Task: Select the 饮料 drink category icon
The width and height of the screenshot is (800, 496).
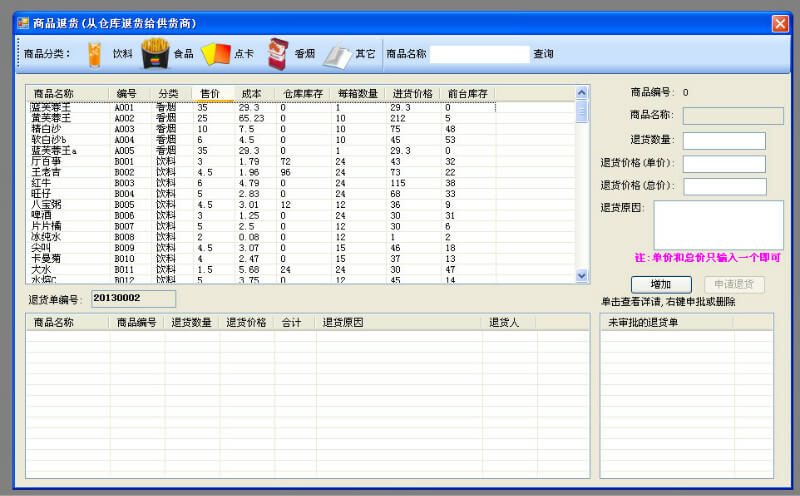Action: pyautogui.click(x=95, y=53)
